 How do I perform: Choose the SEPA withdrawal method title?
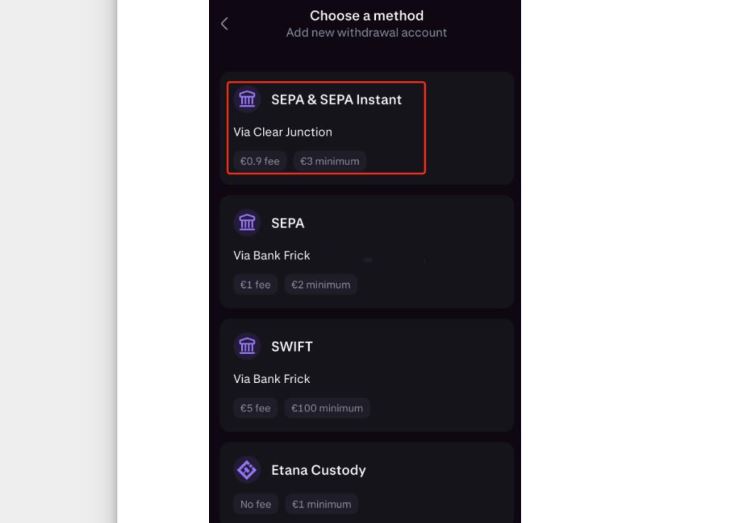point(287,223)
